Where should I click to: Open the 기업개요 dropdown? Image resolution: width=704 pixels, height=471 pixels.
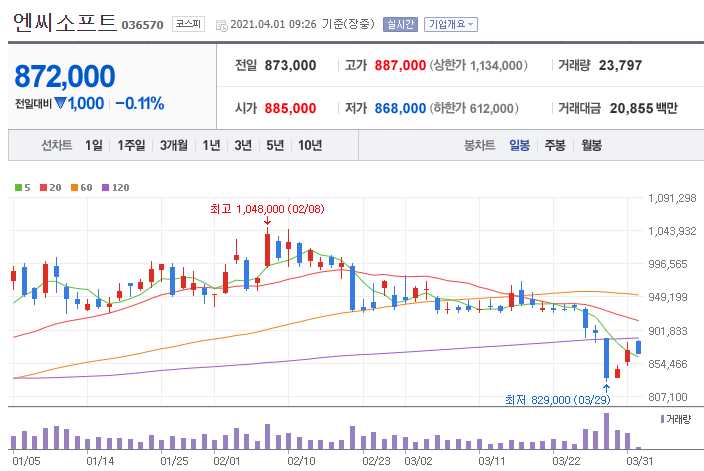coord(451,24)
